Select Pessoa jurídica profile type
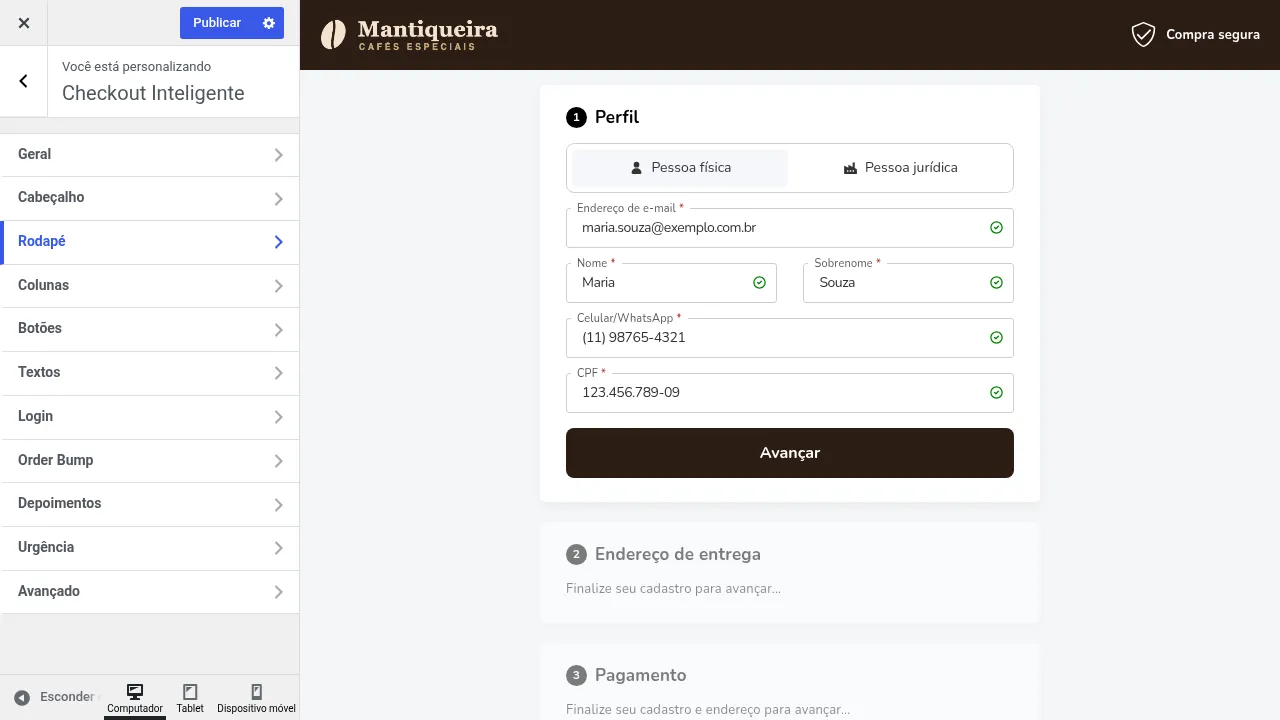Viewport: 1280px width, 720px height. [900, 168]
